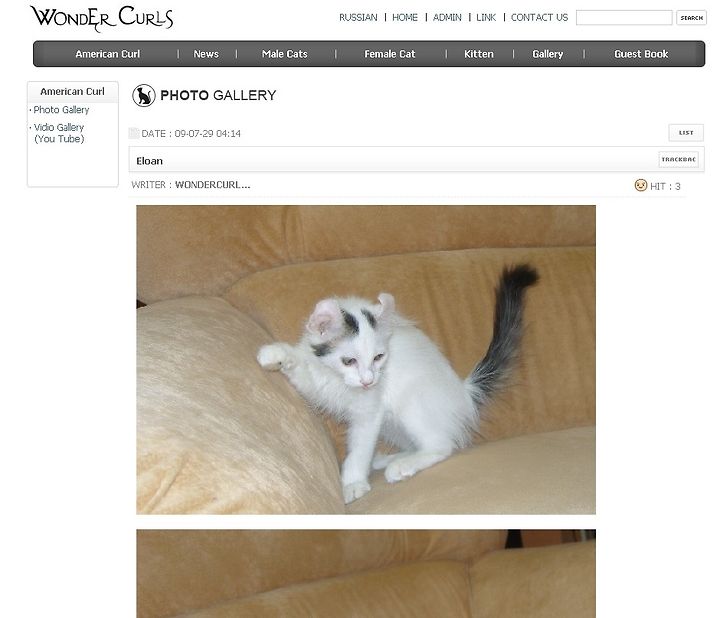Open the American Curl menu item
The width and height of the screenshot is (720, 618).
(107, 54)
